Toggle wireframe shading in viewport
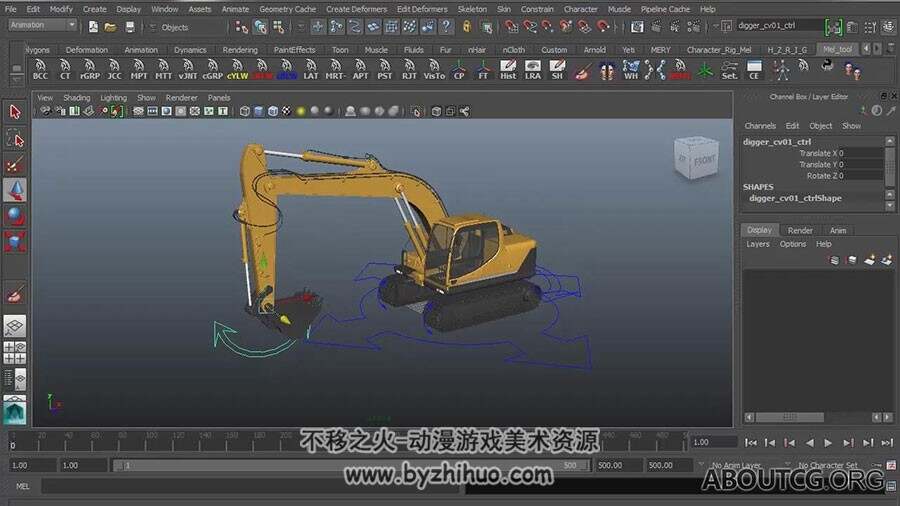The height and width of the screenshot is (506, 900). [x=245, y=111]
